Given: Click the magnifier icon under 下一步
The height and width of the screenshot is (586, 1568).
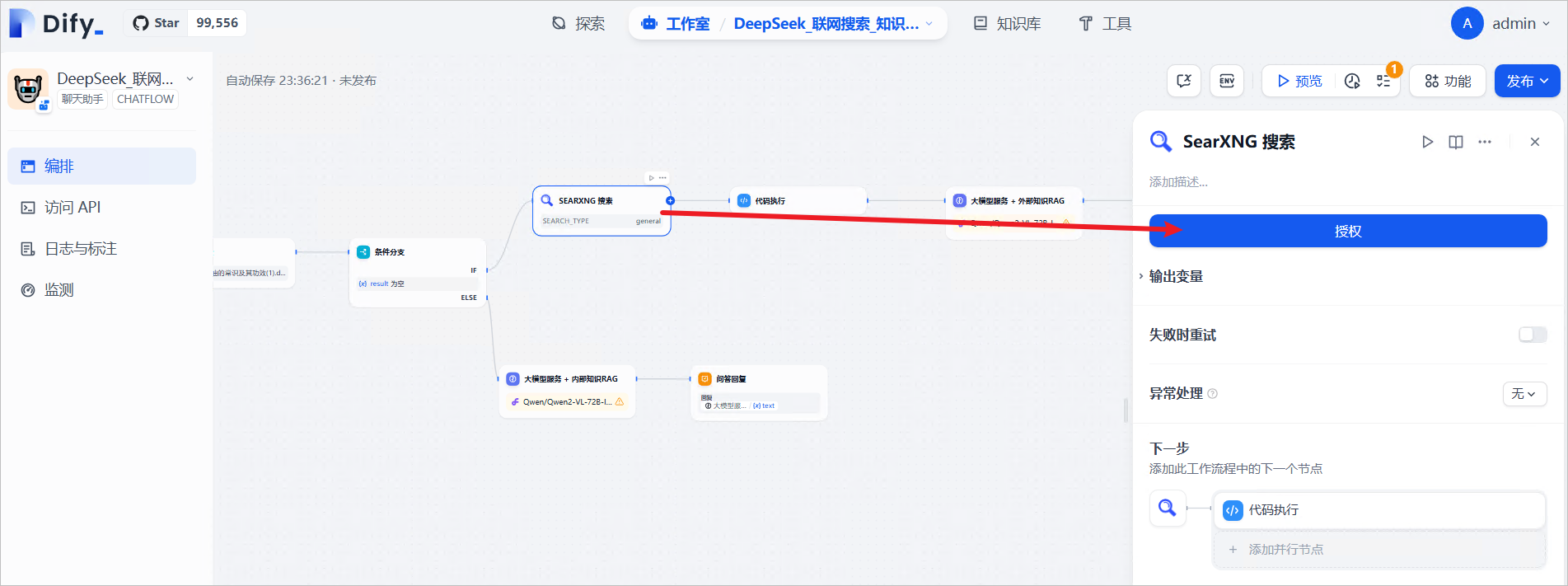Looking at the screenshot, I should [x=1168, y=508].
